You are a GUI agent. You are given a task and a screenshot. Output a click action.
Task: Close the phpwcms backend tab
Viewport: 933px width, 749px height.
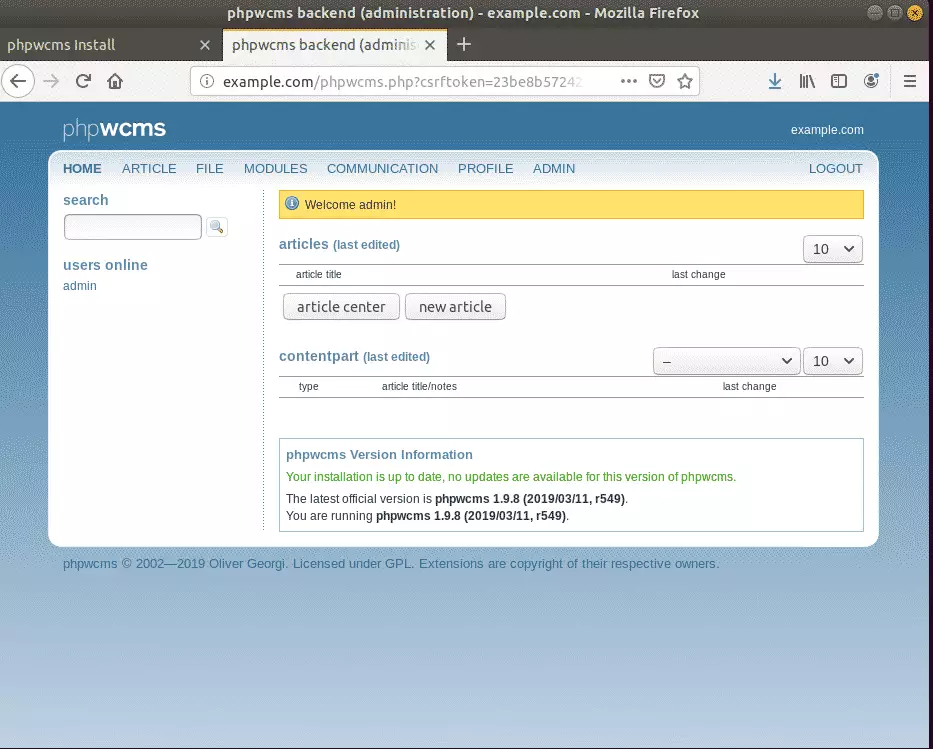[430, 45]
